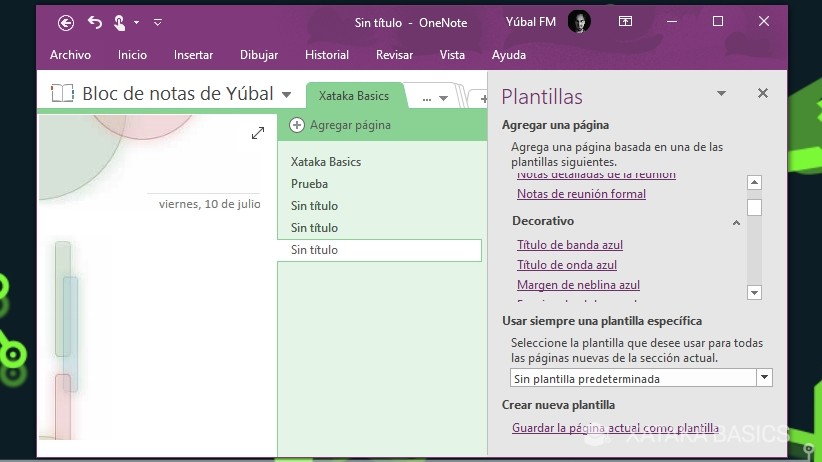The height and width of the screenshot is (462, 822).
Task: Open touch mode dropdown arrow
Action: (136, 23)
